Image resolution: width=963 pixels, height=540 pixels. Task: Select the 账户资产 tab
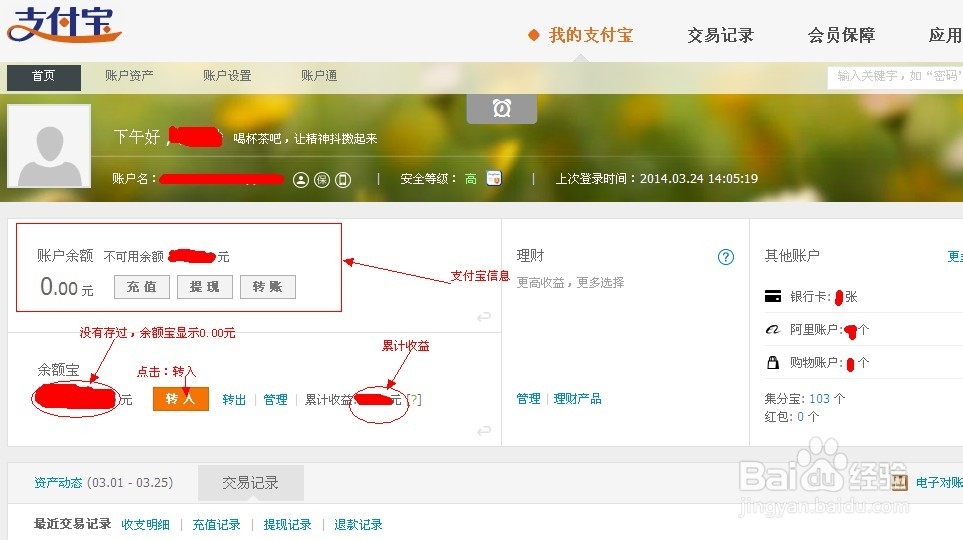pos(129,76)
